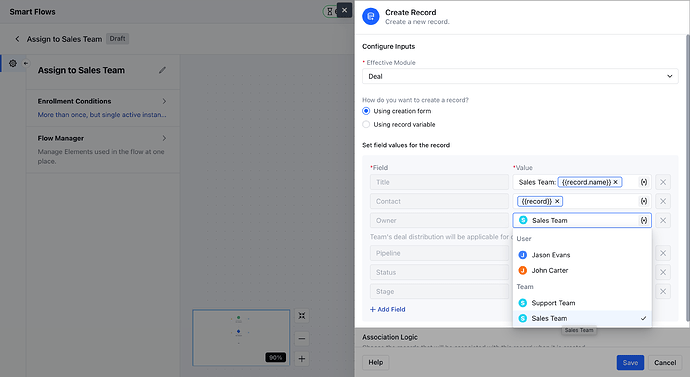Insert a variable in the Contact value field
690x377 pixels.
pos(644,201)
